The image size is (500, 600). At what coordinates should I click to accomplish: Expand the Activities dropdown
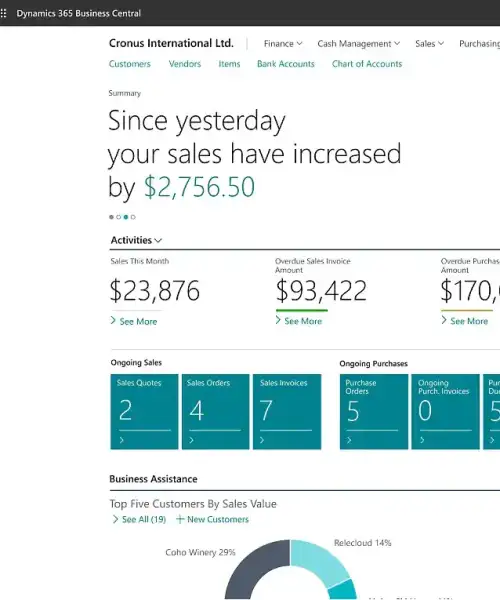pyautogui.click(x=136, y=240)
